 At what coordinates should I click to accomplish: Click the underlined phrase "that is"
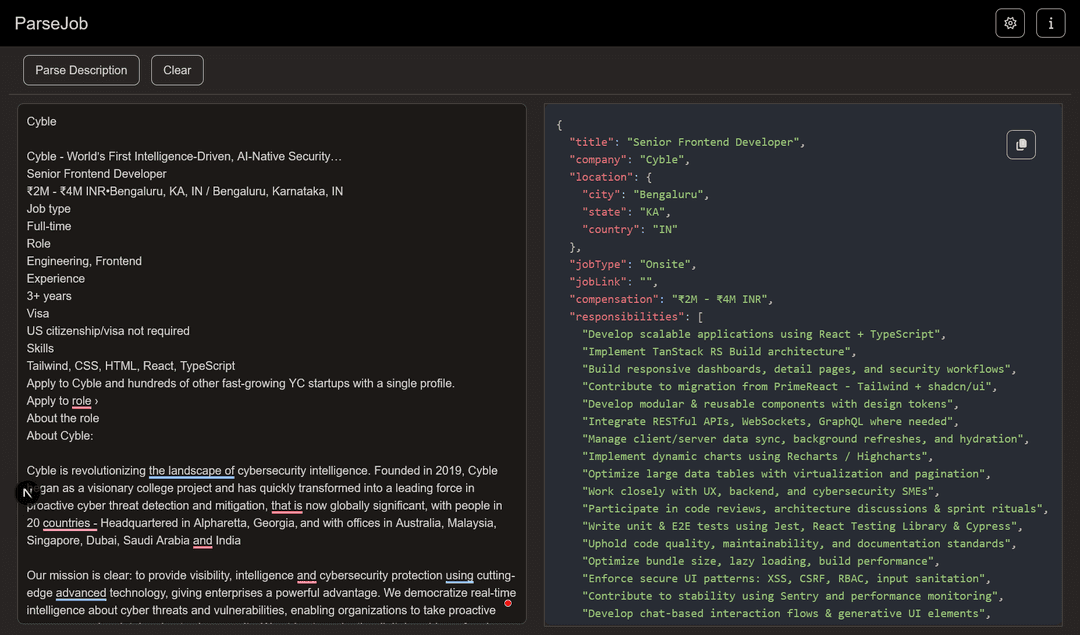[287, 506]
